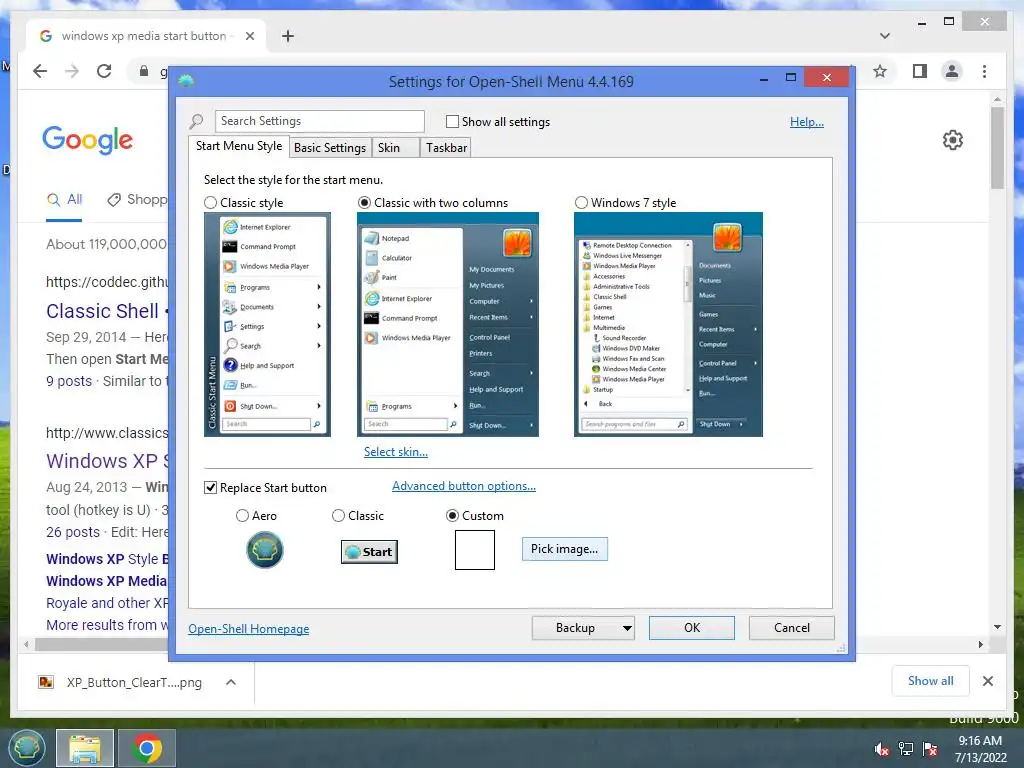Click Chrome's back arrow

40,71
